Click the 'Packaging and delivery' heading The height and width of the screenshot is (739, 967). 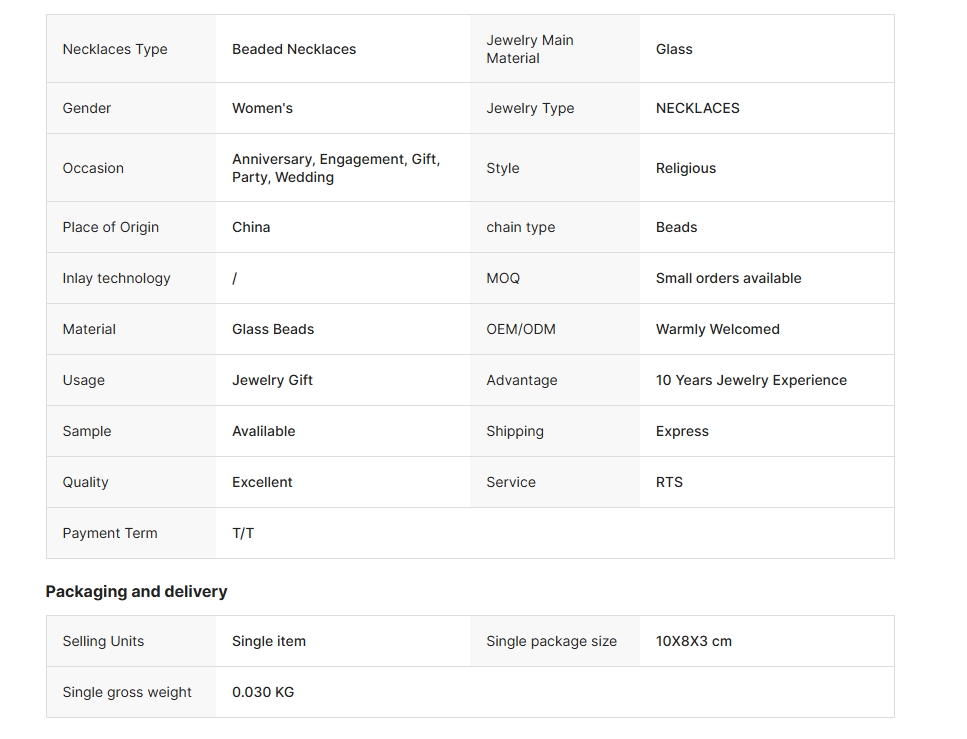click(136, 591)
